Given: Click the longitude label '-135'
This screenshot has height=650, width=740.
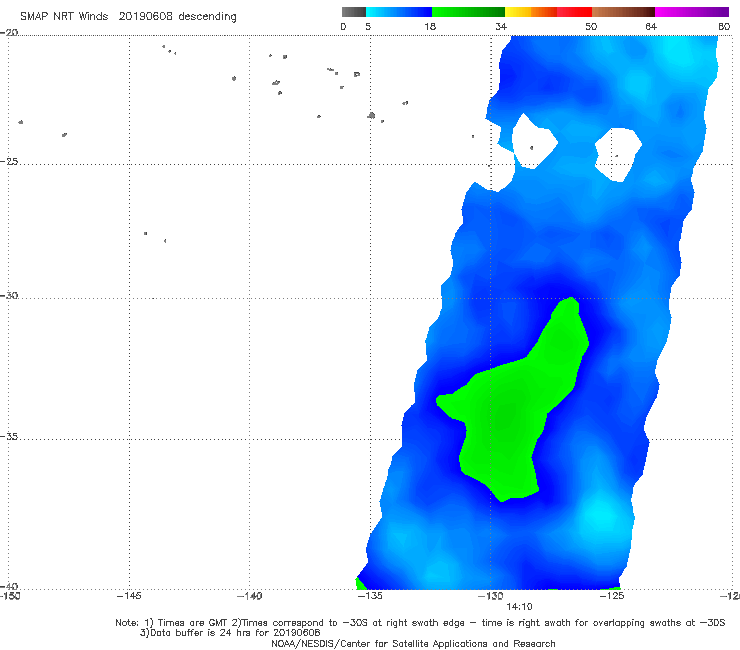Looking at the screenshot, I should point(370,596).
